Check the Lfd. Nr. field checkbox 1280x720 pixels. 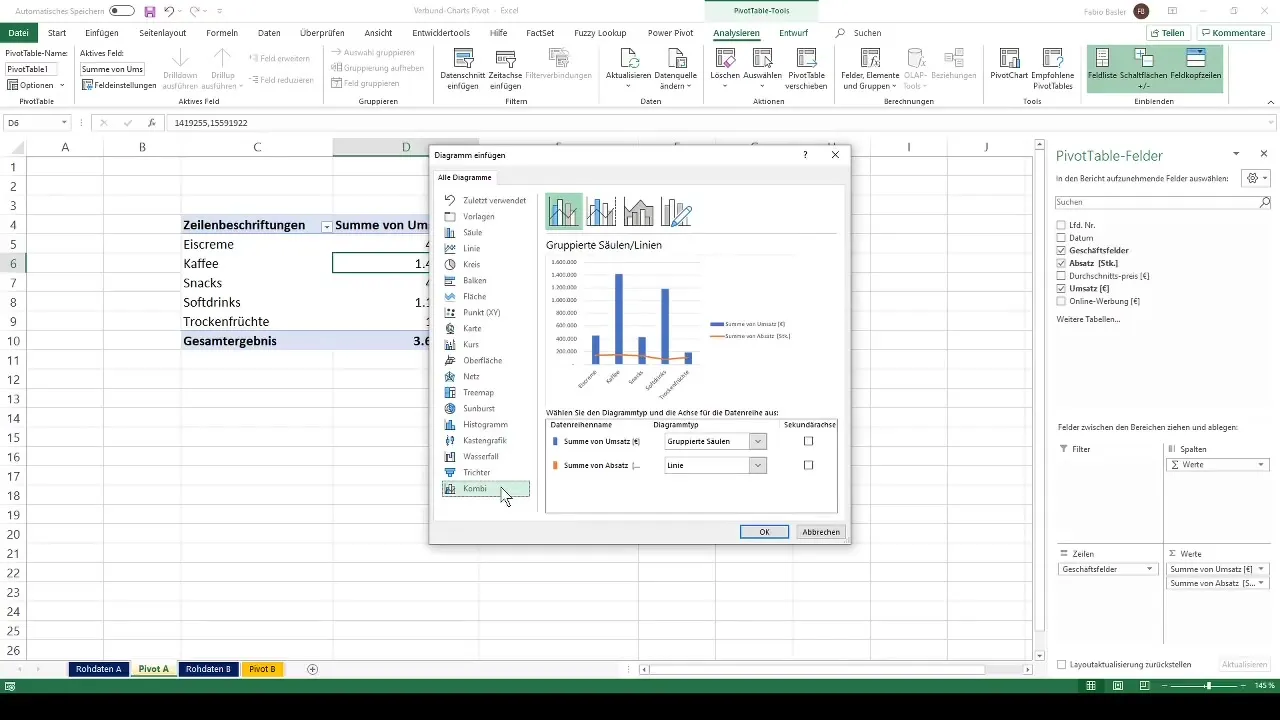point(1061,224)
